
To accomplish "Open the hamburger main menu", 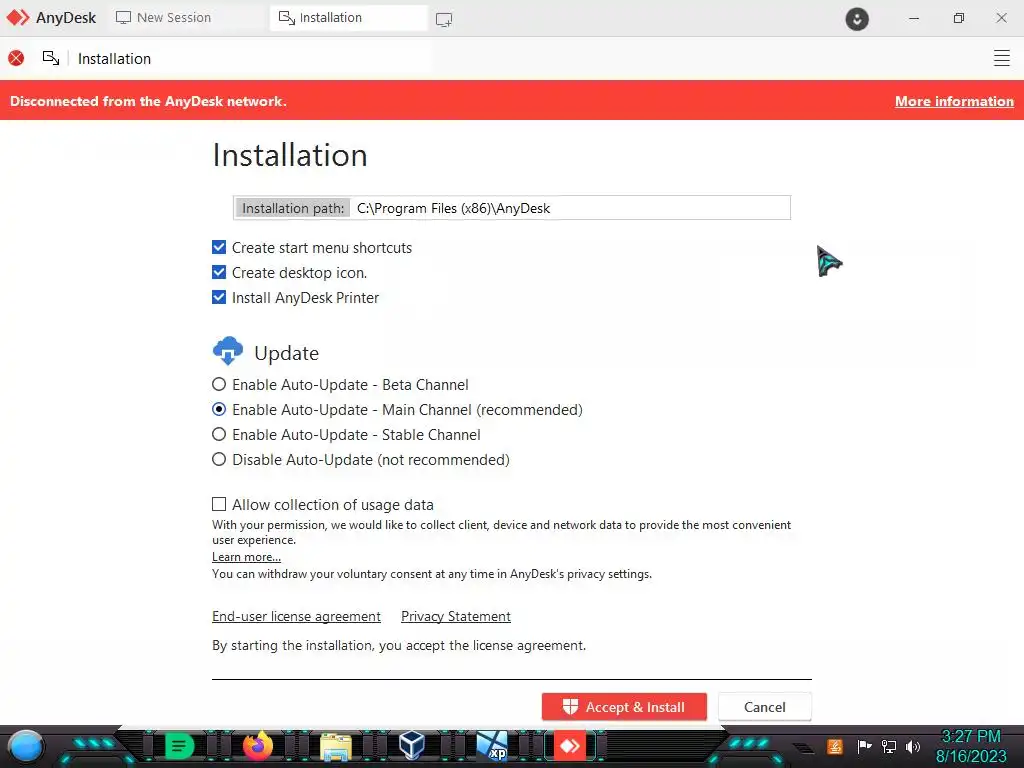I will point(1001,58).
